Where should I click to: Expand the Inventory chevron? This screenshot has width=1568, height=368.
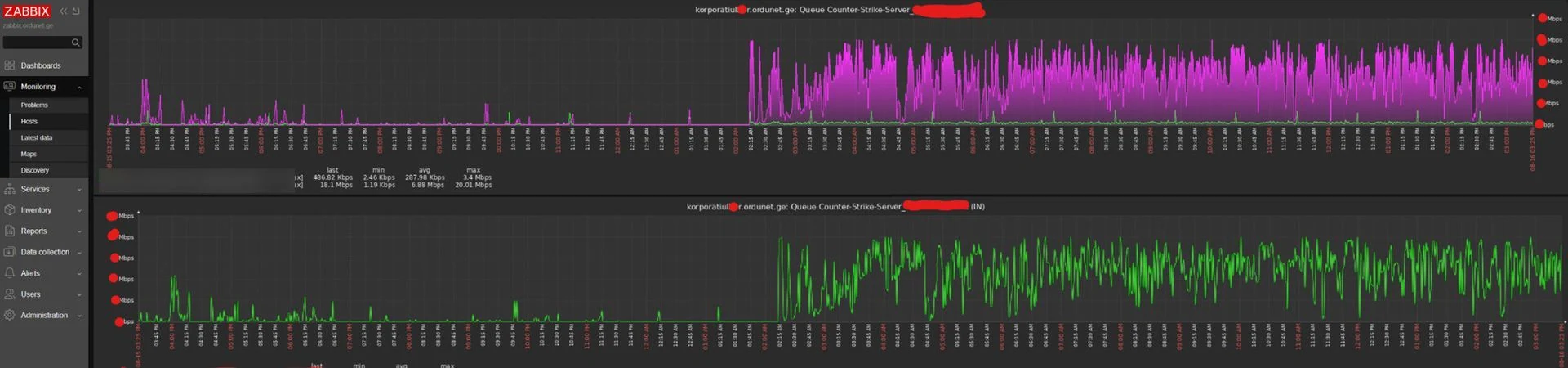coord(79,211)
